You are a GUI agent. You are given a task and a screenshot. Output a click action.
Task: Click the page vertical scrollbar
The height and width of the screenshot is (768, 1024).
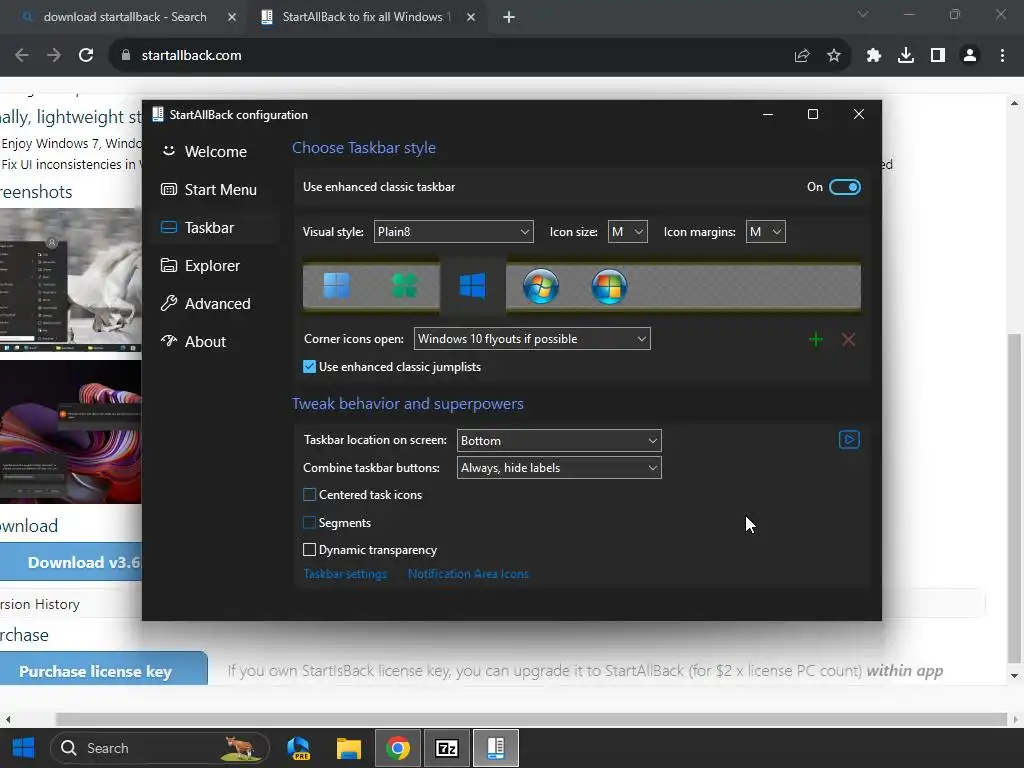(x=1014, y=496)
